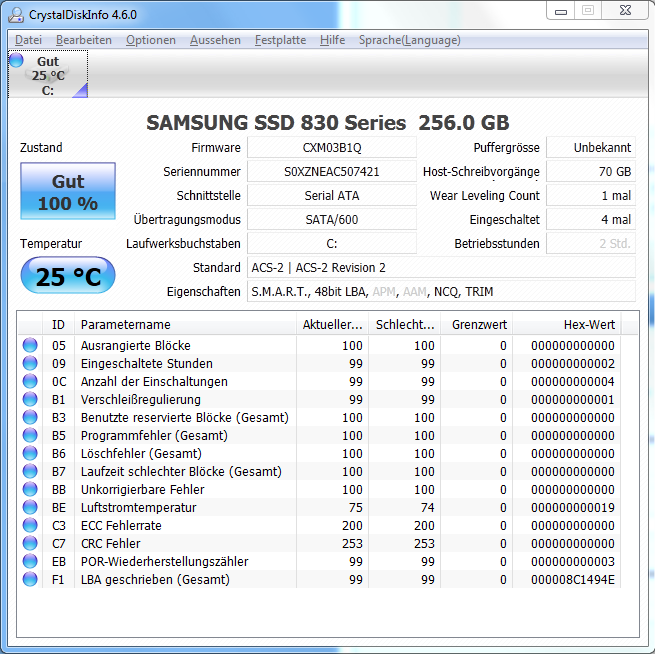Viewport: 655px width, 654px height.
Task: Click status icon for LBA geschrieben (Gesamt)
Action: (30, 579)
